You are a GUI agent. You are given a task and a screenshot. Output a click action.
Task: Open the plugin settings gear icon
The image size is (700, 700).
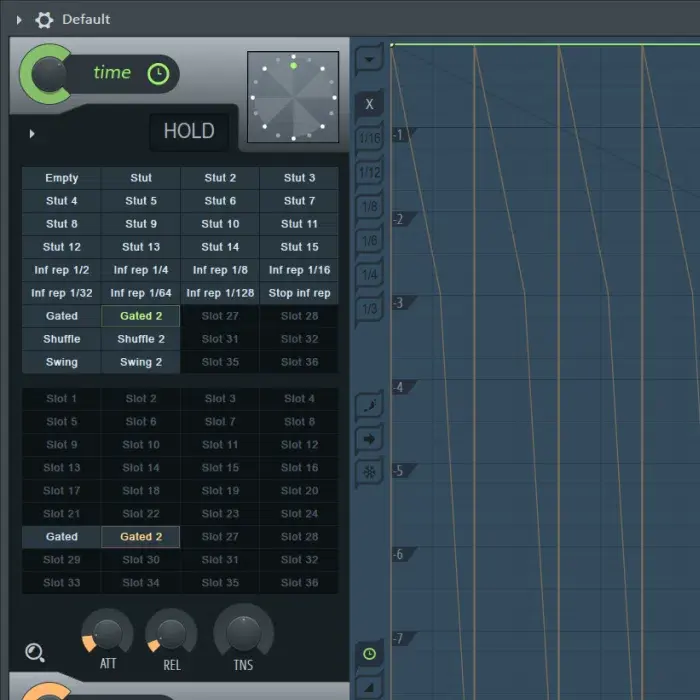point(44,20)
